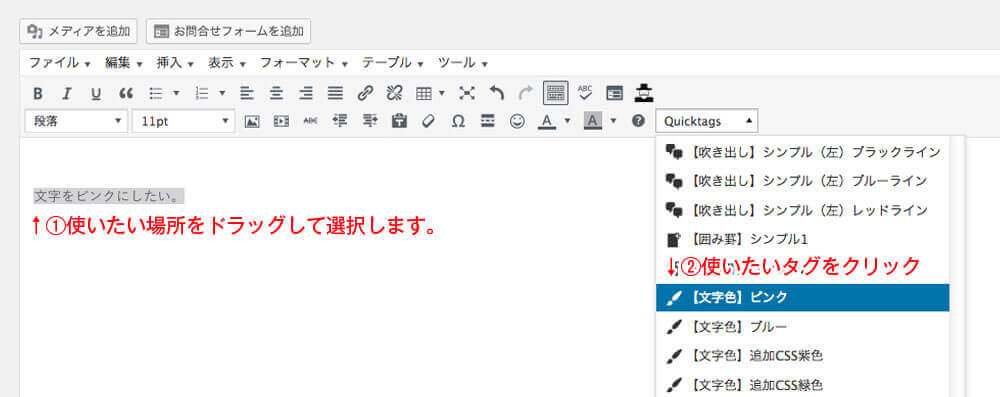Select 【吹き出し】シンプル（左）ブラックライン tag
1000x397 pixels.
tap(802, 151)
